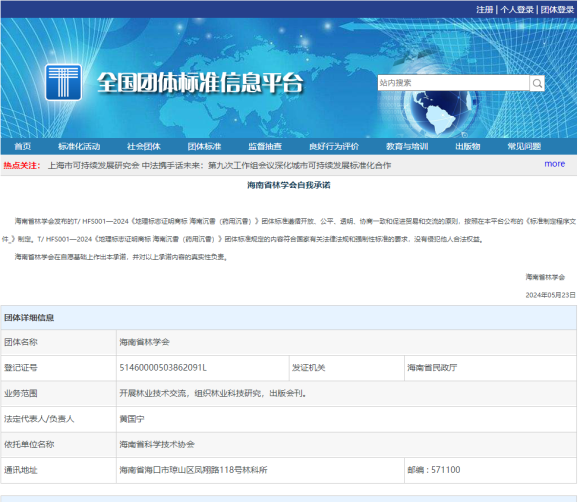
Task: Open the 教育与培训 menu item
Action: click(407, 146)
